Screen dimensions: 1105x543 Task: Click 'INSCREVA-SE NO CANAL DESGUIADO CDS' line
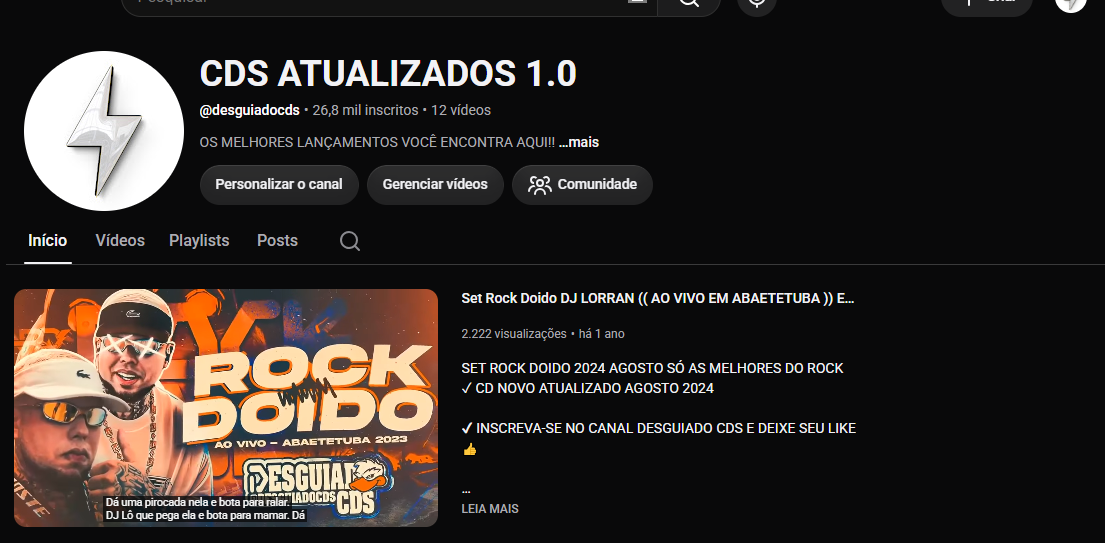[658, 428]
